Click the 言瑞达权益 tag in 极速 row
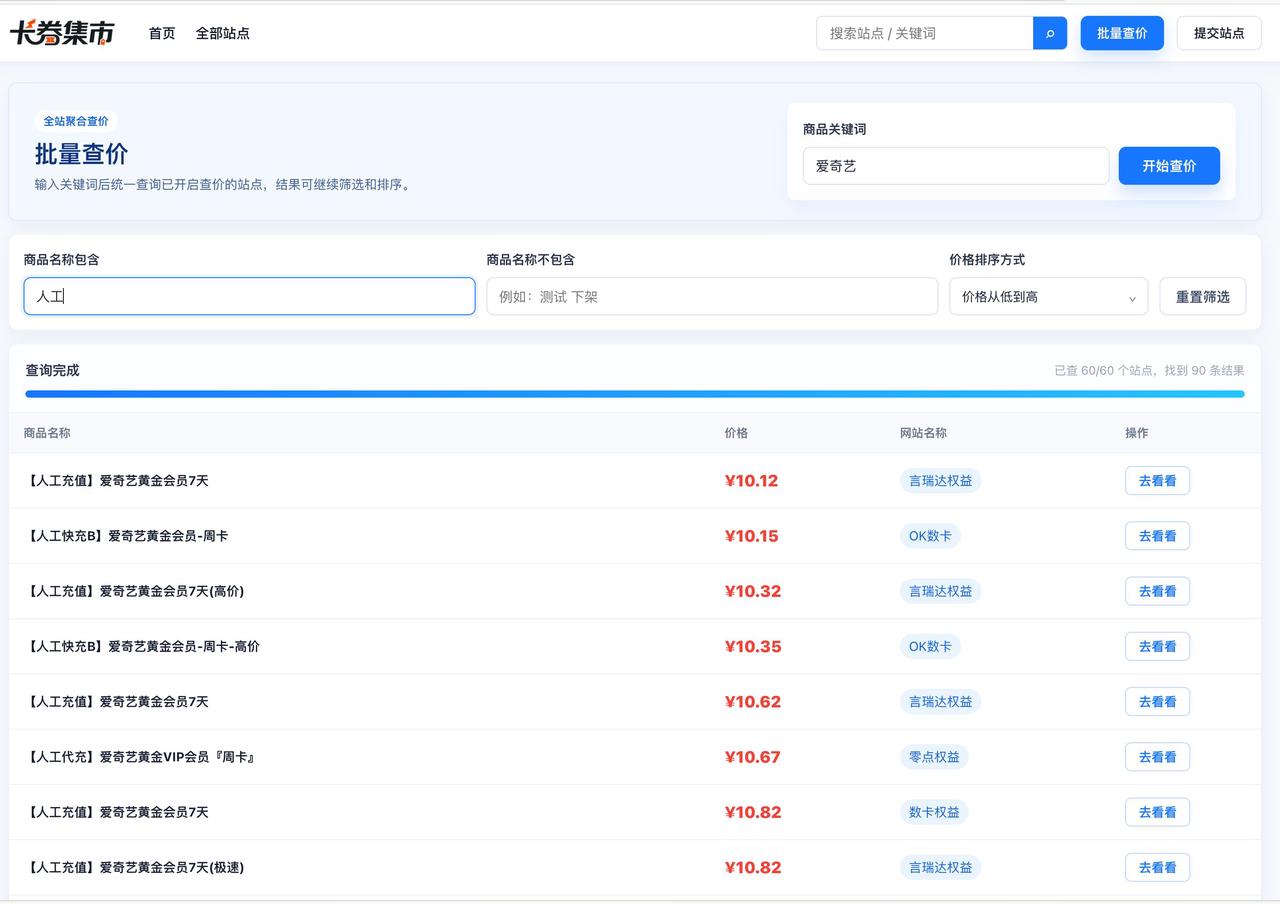The height and width of the screenshot is (904, 1280). pyautogui.click(x=940, y=867)
